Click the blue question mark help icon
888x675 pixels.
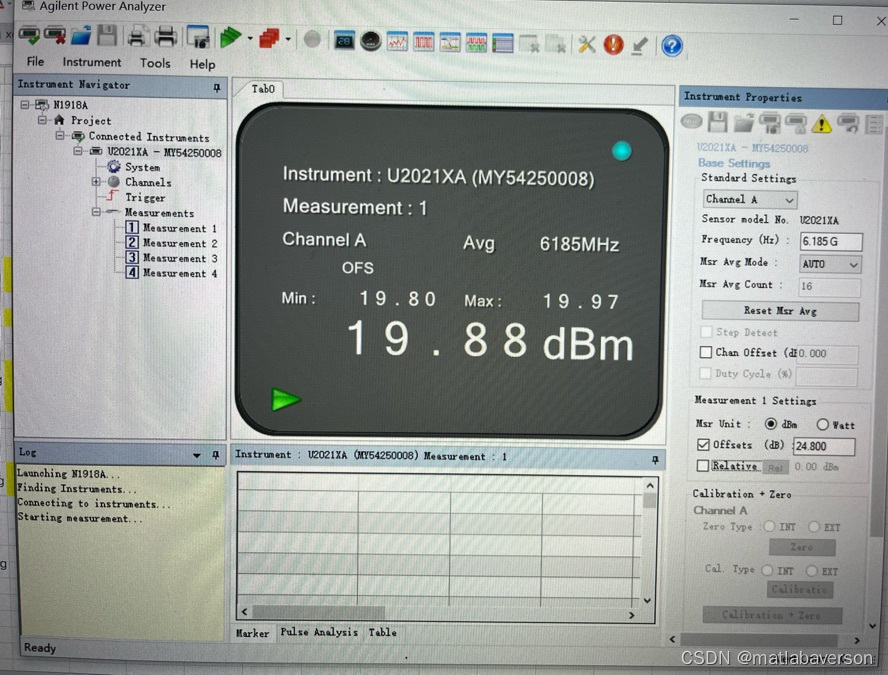(x=672, y=46)
